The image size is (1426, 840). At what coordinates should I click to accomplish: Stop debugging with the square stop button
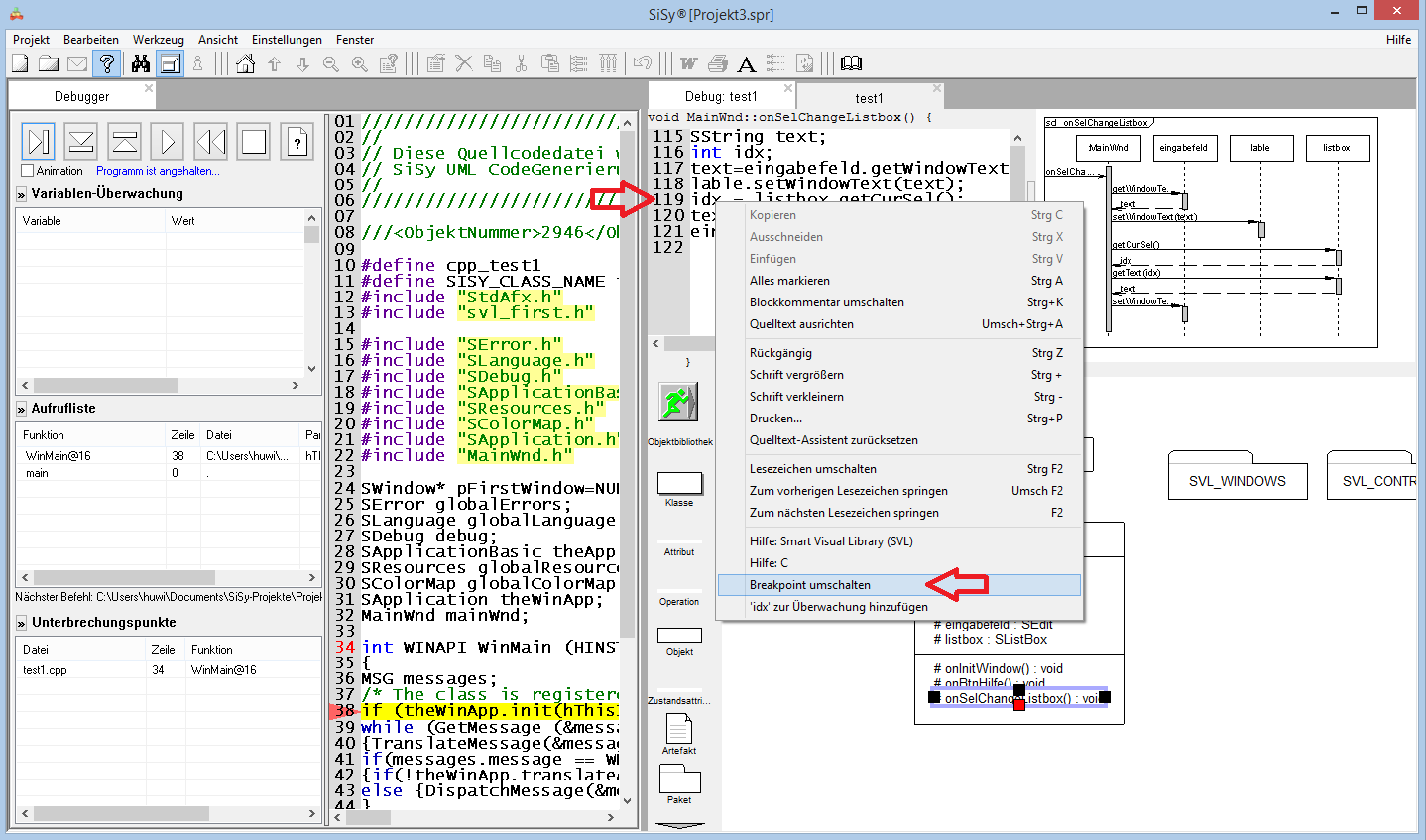point(254,142)
